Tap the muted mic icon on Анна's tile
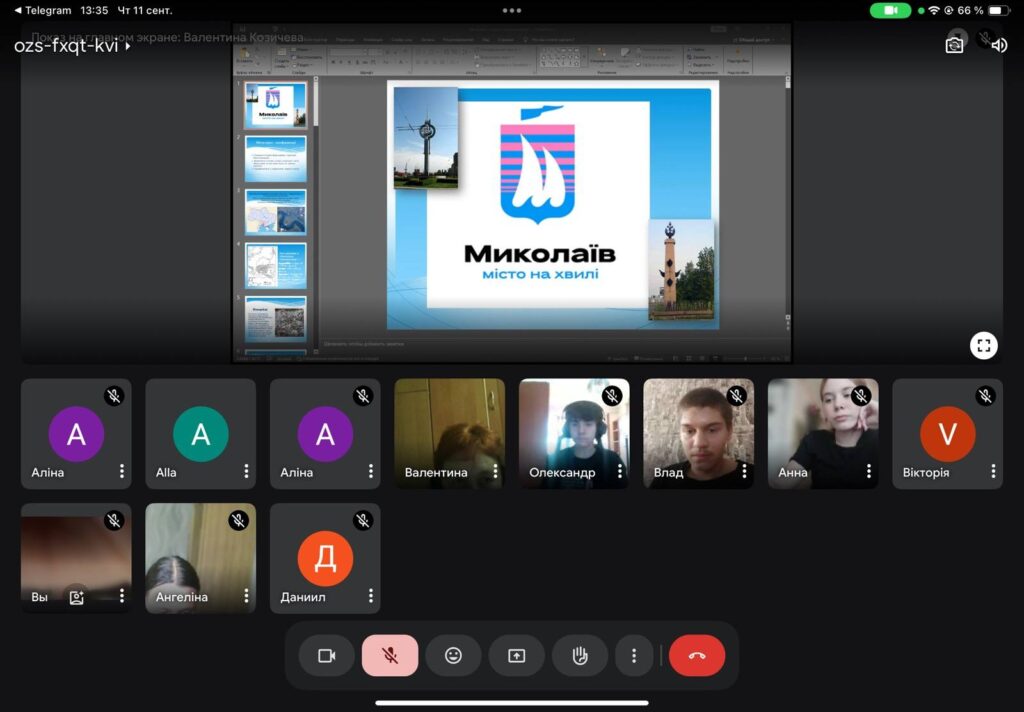This screenshot has width=1024, height=712. pyautogui.click(x=861, y=396)
